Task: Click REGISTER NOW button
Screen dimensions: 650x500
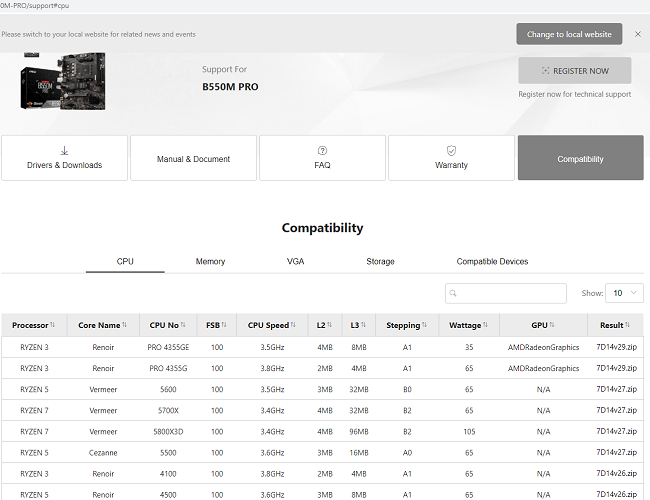Action: point(575,71)
